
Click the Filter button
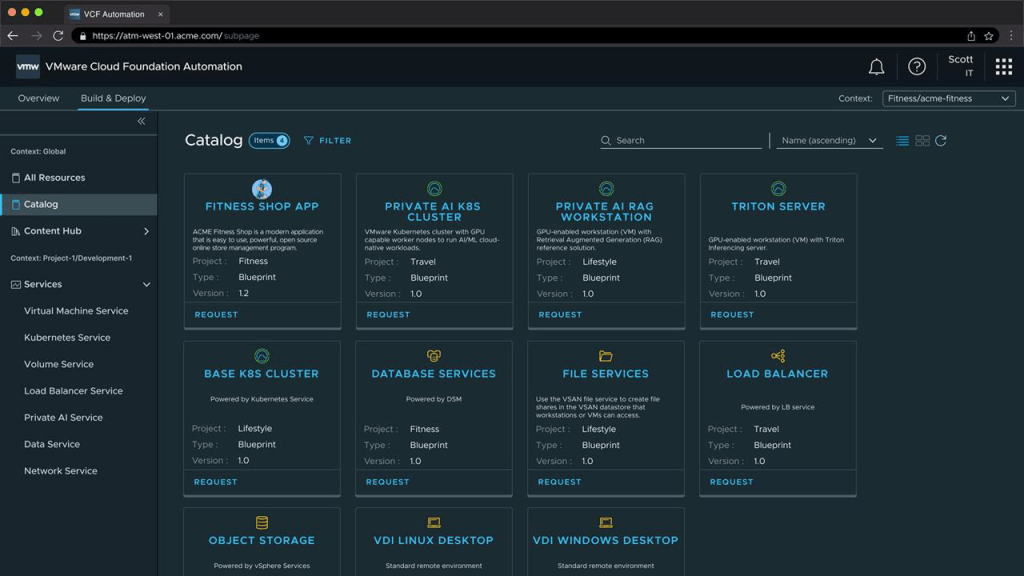tap(327, 141)
